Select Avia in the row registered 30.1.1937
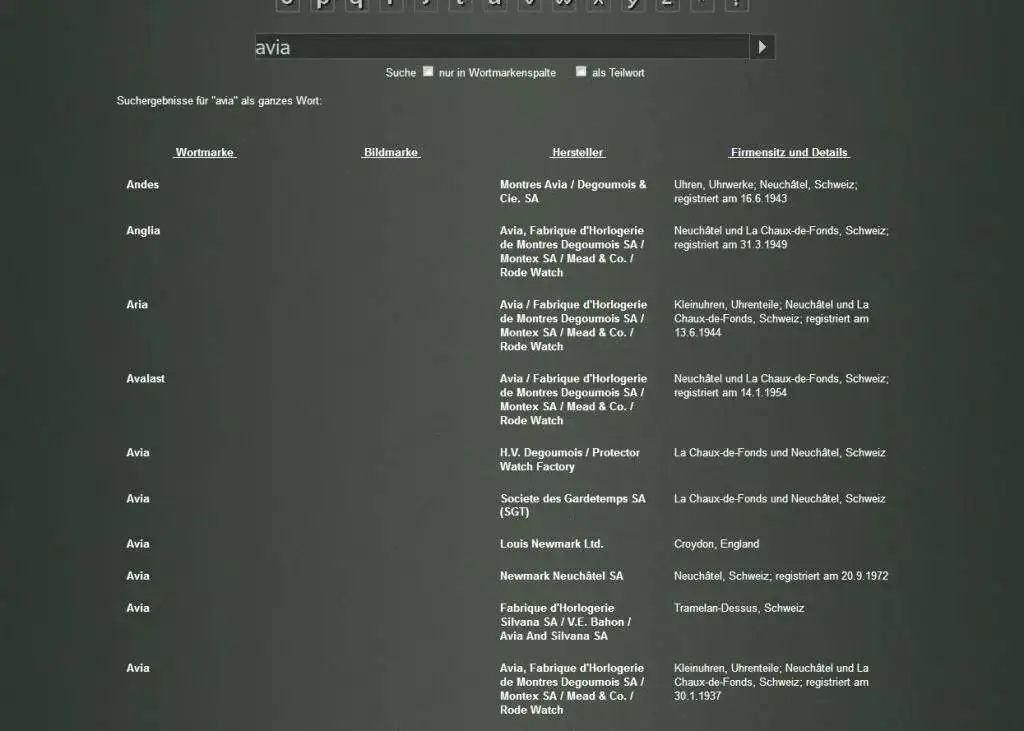The image size is (1024, 731). coord(138,668)
